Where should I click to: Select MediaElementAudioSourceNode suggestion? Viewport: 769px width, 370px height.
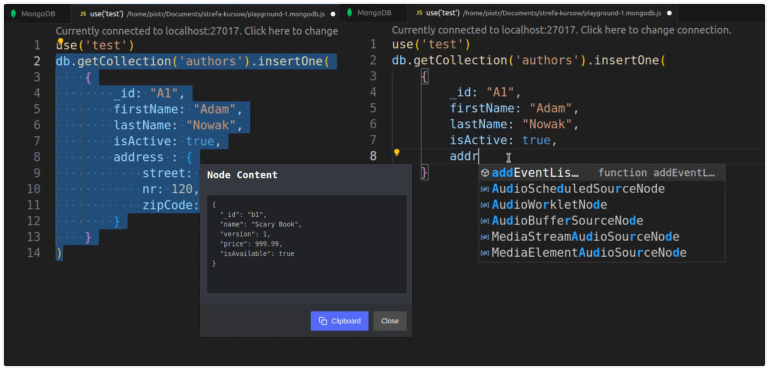point(602,253)
